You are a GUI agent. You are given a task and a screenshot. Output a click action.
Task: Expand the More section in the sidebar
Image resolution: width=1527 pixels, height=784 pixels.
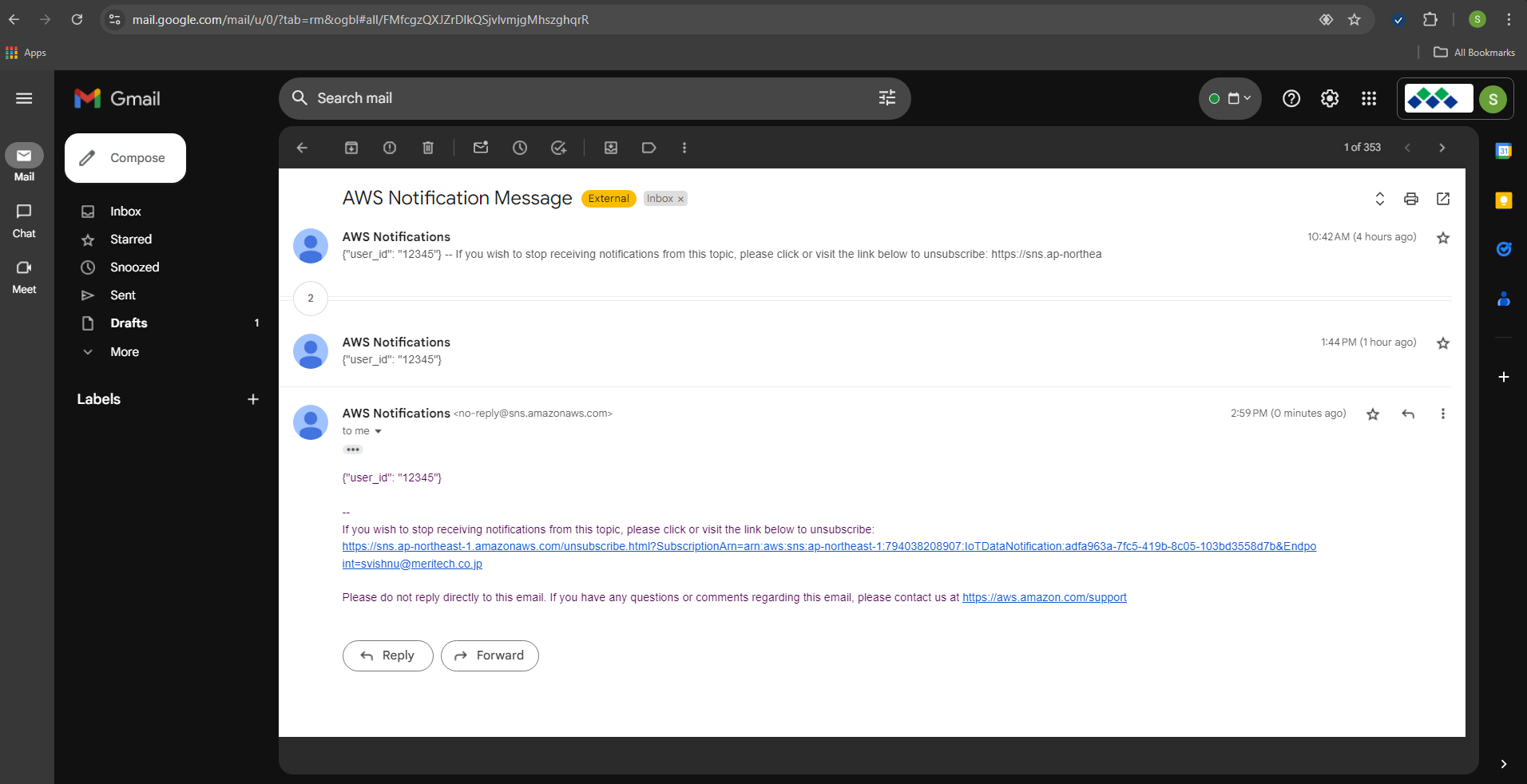coord(125,352)
